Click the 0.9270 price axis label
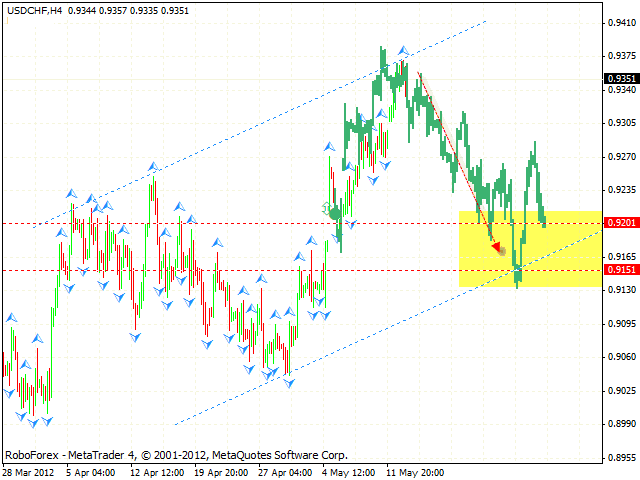This screenshot has width=640, height=480. coord(621,156)
